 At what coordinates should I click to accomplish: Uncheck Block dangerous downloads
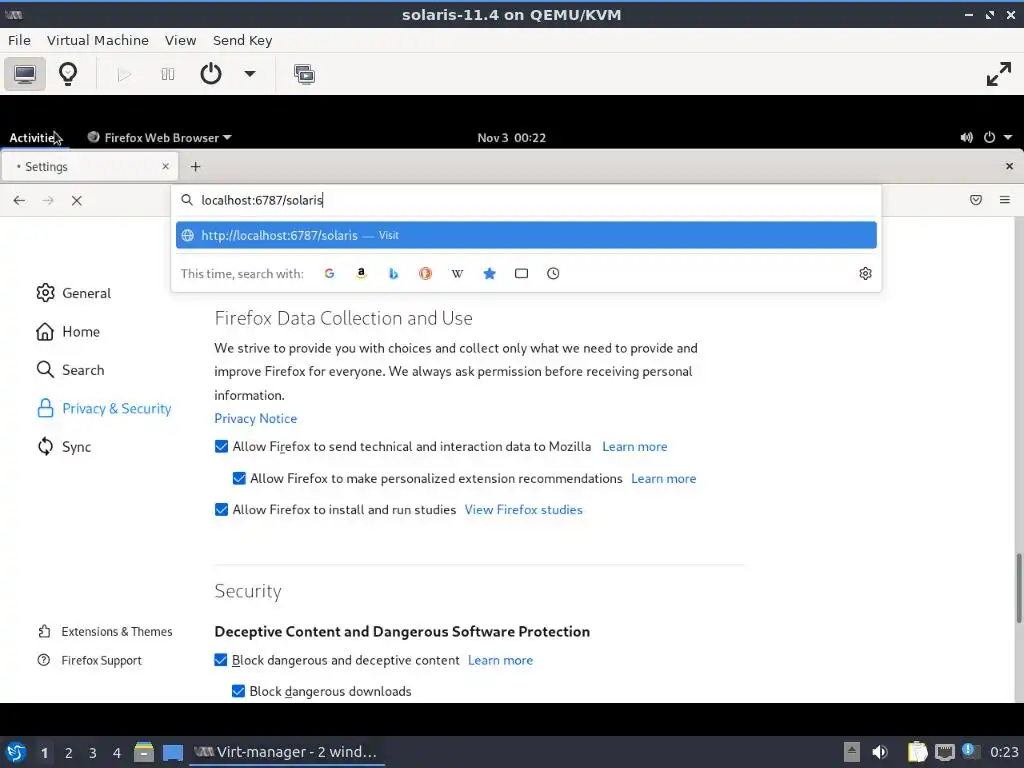(x=238, y=692)
